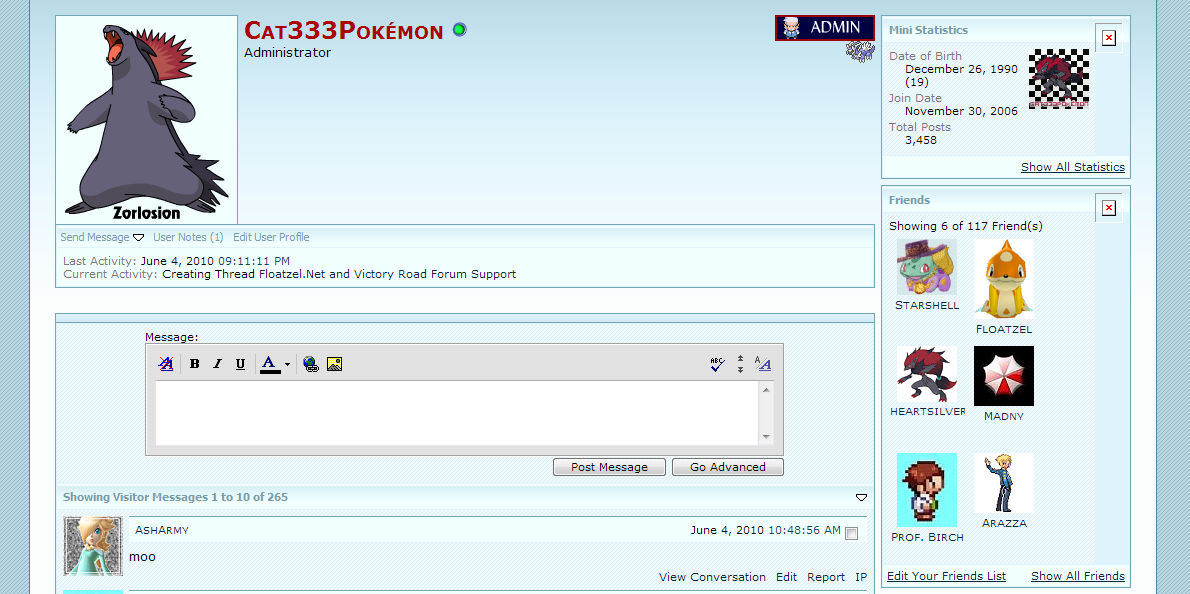Click the Remove Text Formatting icon
The image size is (1190, 594).
click(x=166, y=364)
